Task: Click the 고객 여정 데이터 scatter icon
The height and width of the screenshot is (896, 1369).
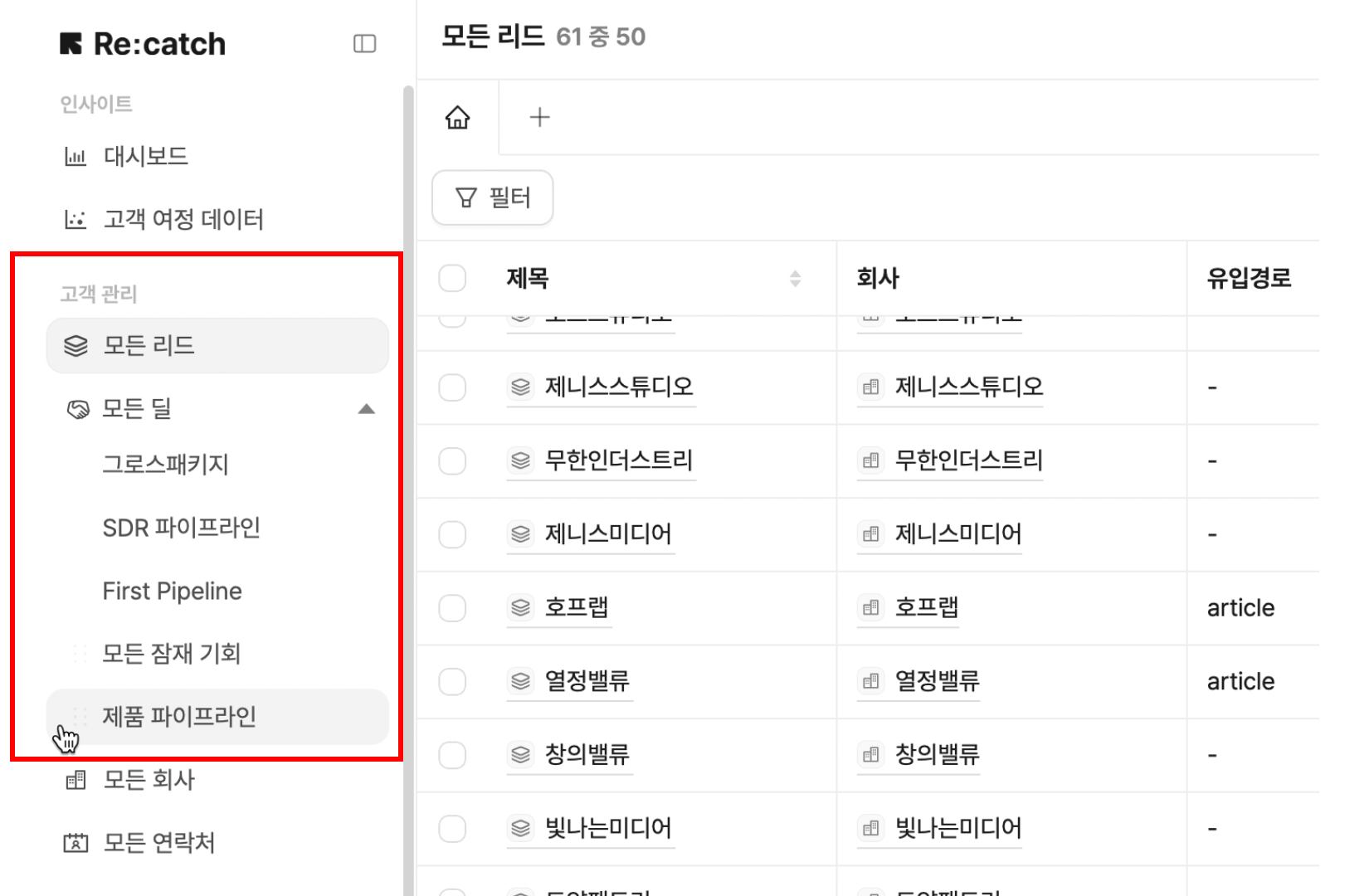Action: pyautogui.click(x=76, y=220)
